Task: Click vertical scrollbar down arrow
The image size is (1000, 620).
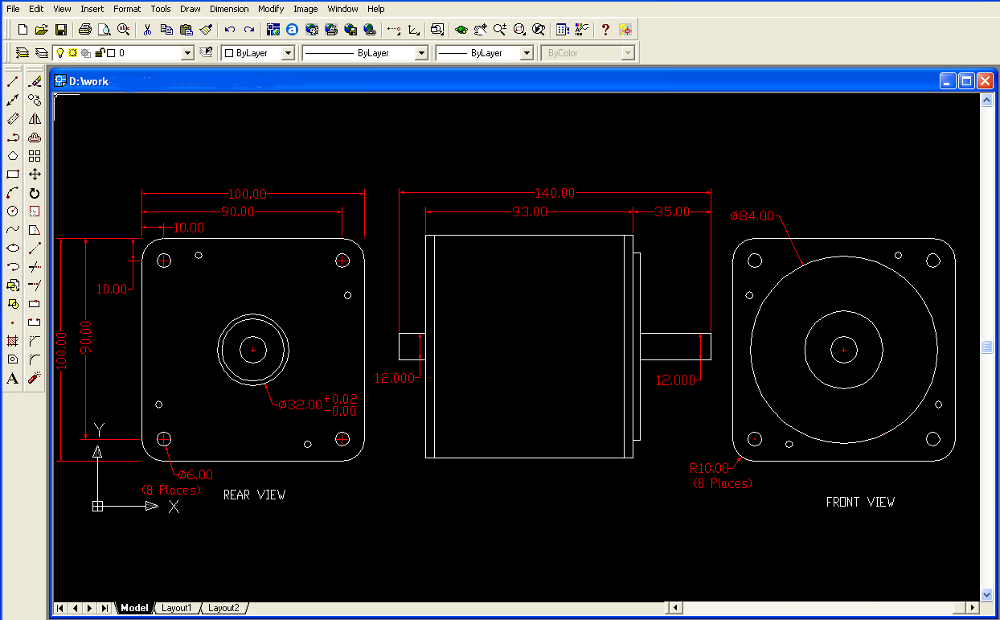Action: [x=987, y=594]
